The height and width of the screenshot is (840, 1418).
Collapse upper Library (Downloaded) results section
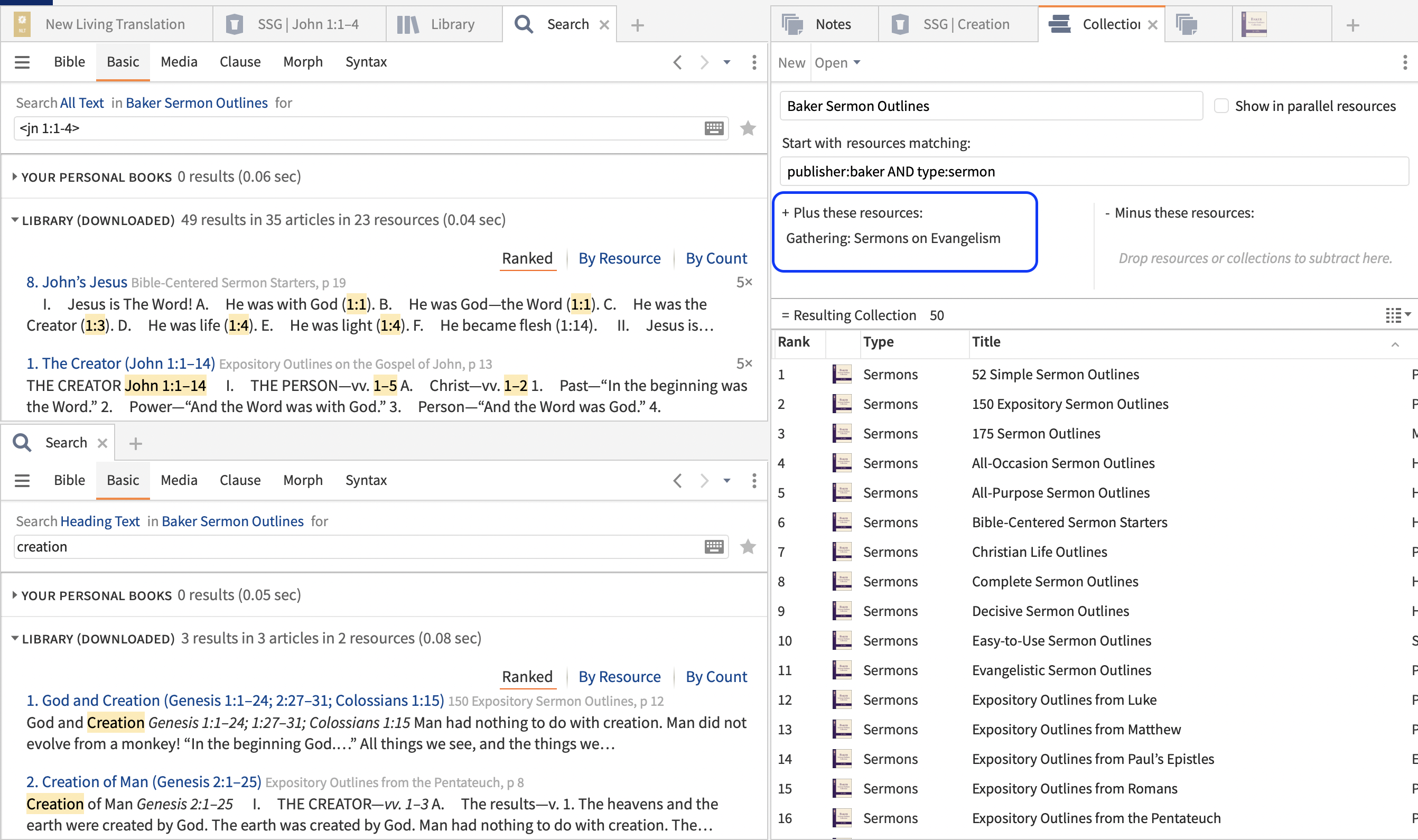[15, 220]
